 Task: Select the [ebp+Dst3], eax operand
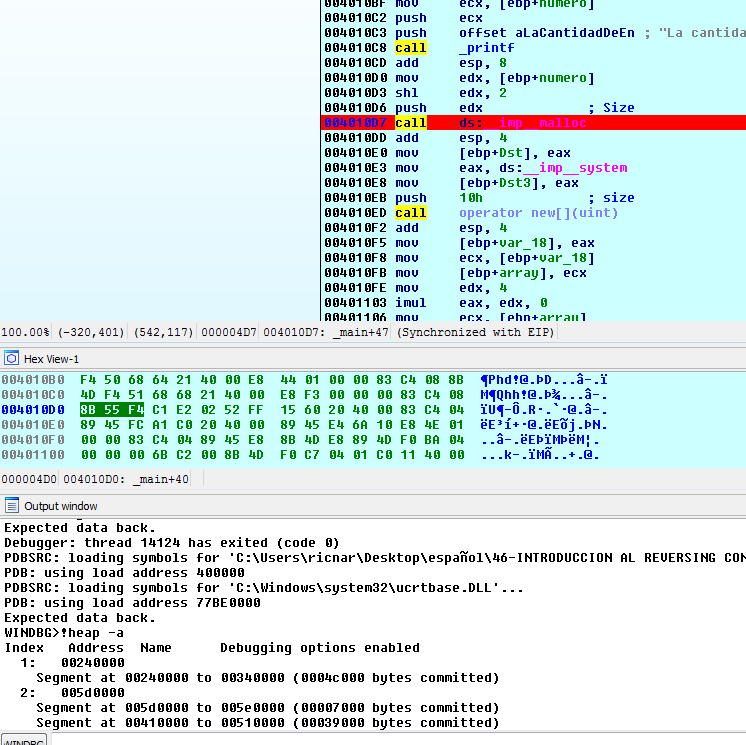tap(519, 183)
